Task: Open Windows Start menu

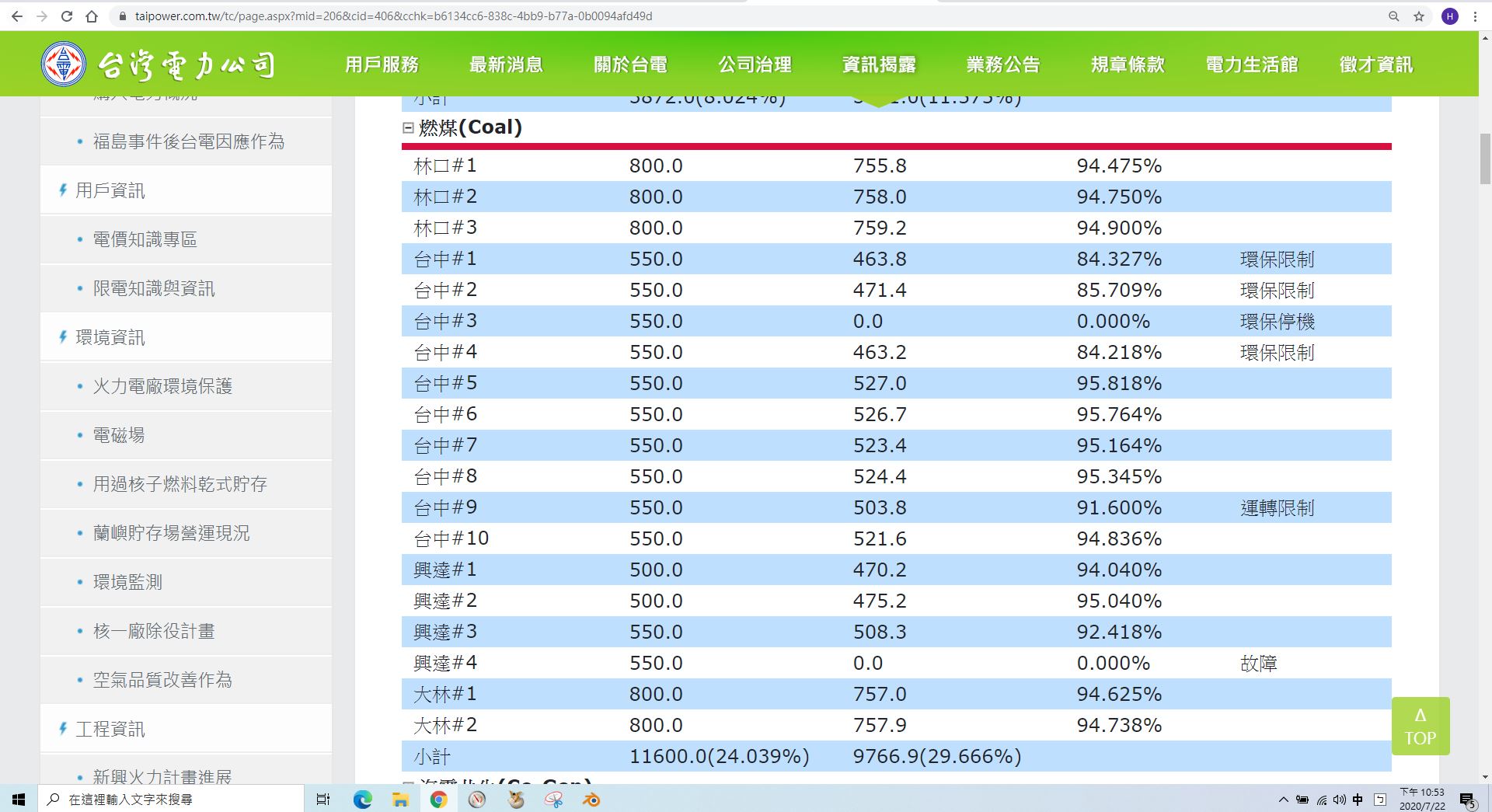Action: point(19,799)
